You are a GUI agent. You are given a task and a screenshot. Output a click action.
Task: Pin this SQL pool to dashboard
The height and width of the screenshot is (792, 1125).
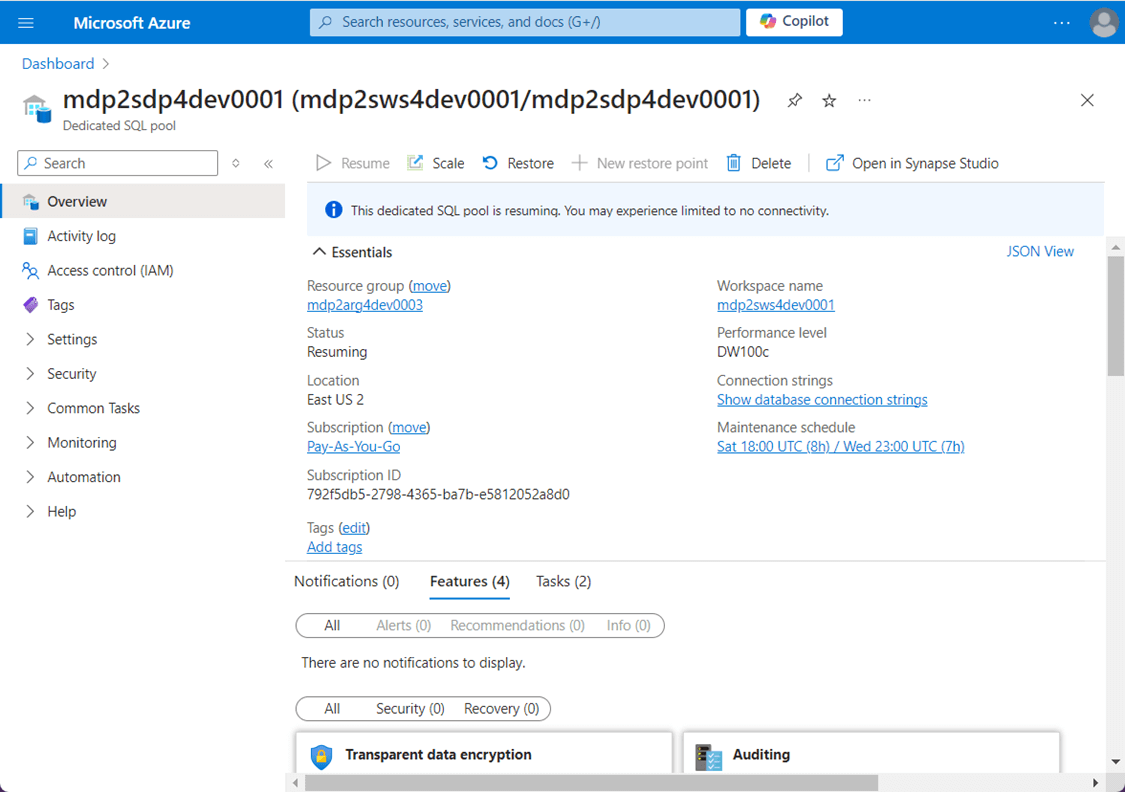(x=794, y=100)
